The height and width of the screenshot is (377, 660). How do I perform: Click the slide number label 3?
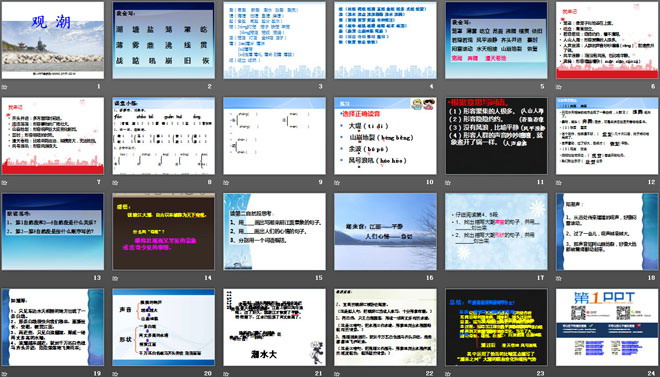pos(320,87)
